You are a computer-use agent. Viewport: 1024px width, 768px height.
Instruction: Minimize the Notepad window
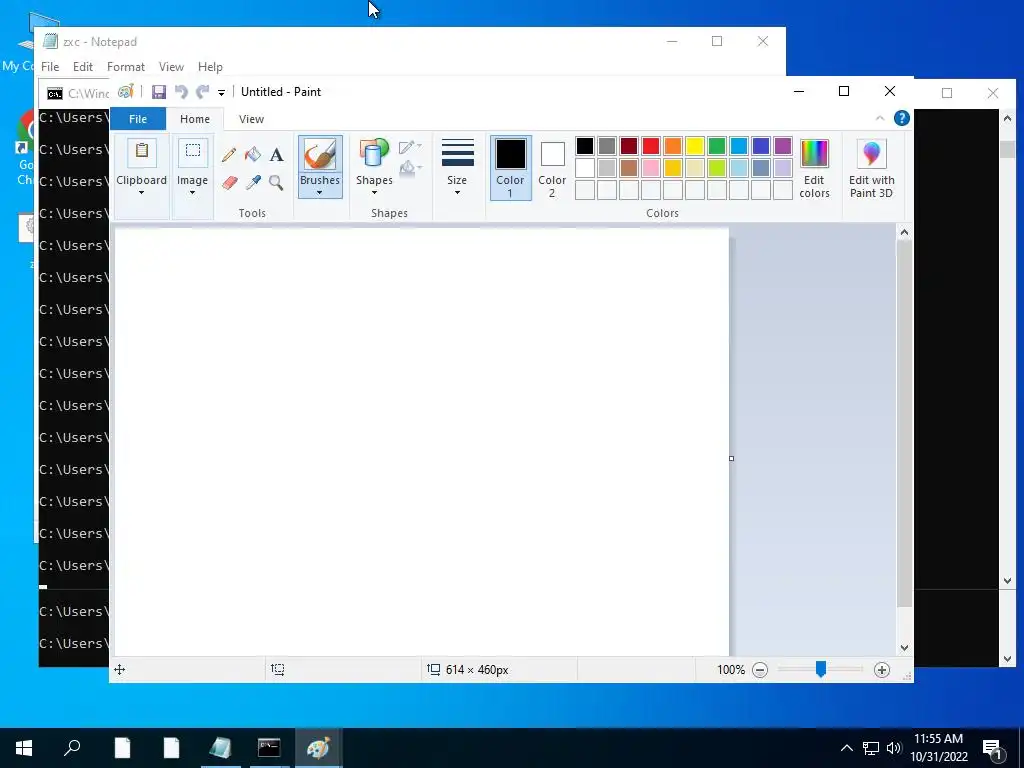click(x=672, y=41)
